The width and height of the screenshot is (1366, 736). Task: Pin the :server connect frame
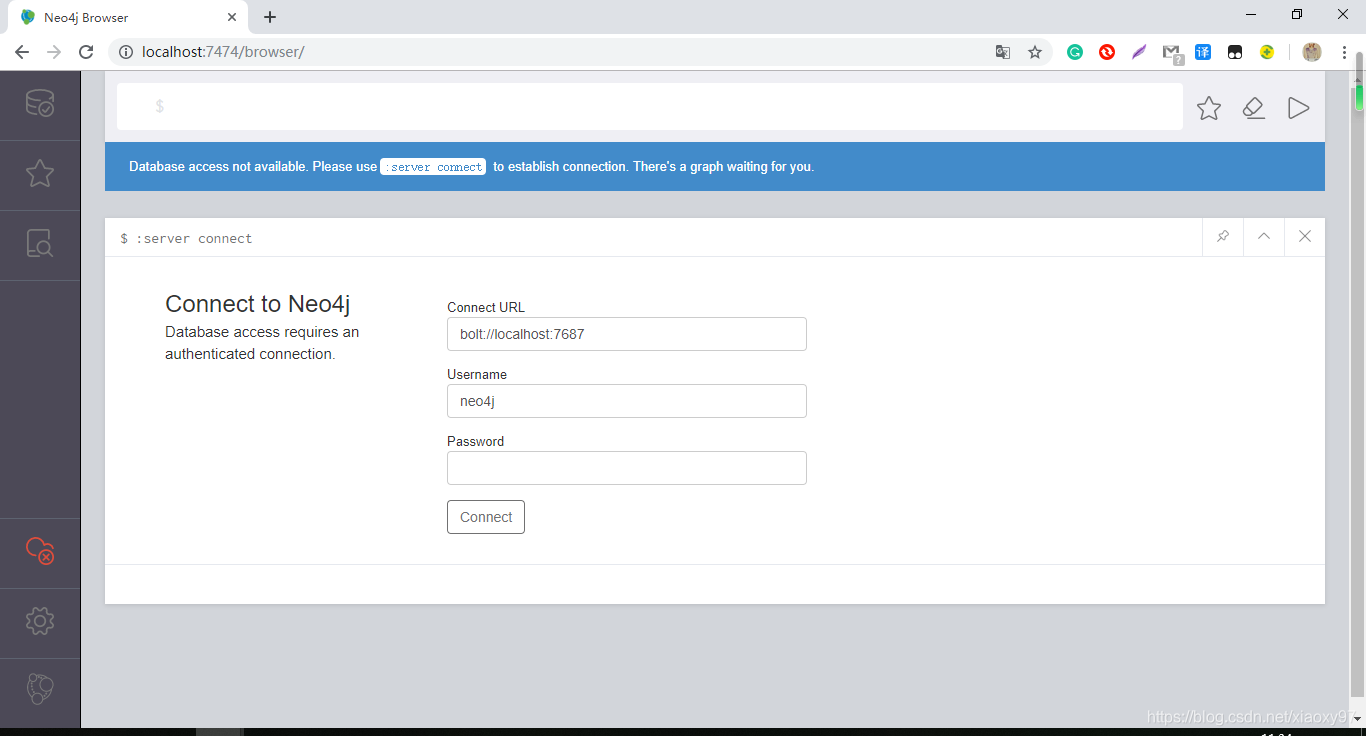tap(1222, 237)
